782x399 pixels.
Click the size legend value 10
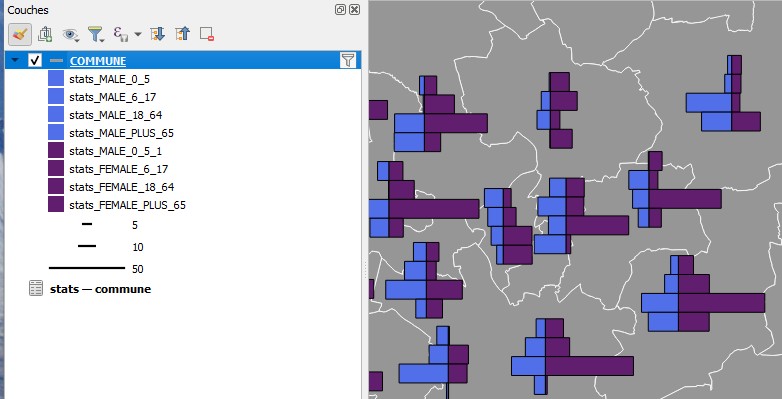click(138, 247)
